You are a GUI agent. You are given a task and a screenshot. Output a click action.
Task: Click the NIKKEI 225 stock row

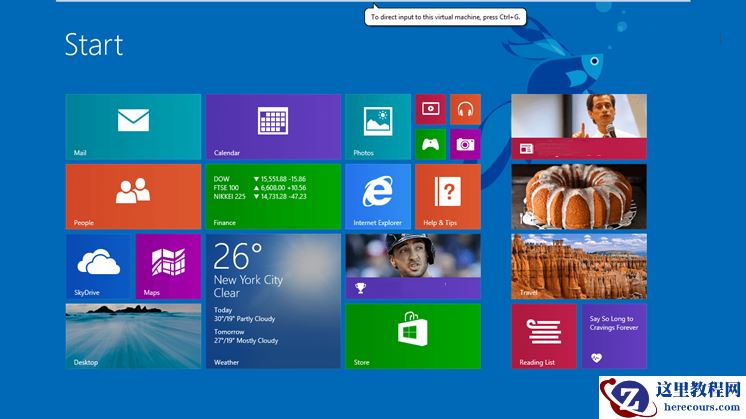[x=260, y=196]
